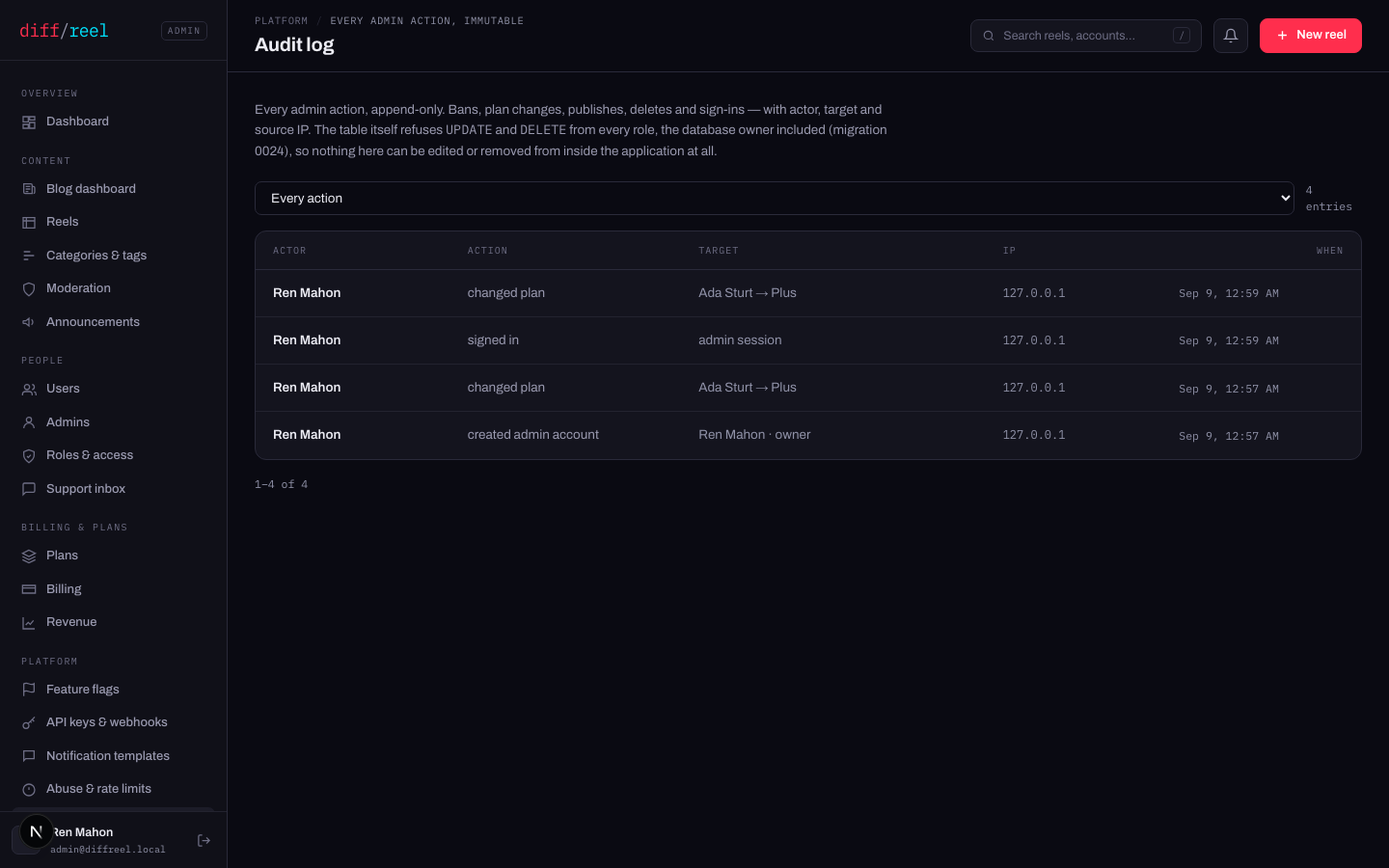Click the Categories & tags icon
Screen dimensions: 1389x868
tap(29, 256)
